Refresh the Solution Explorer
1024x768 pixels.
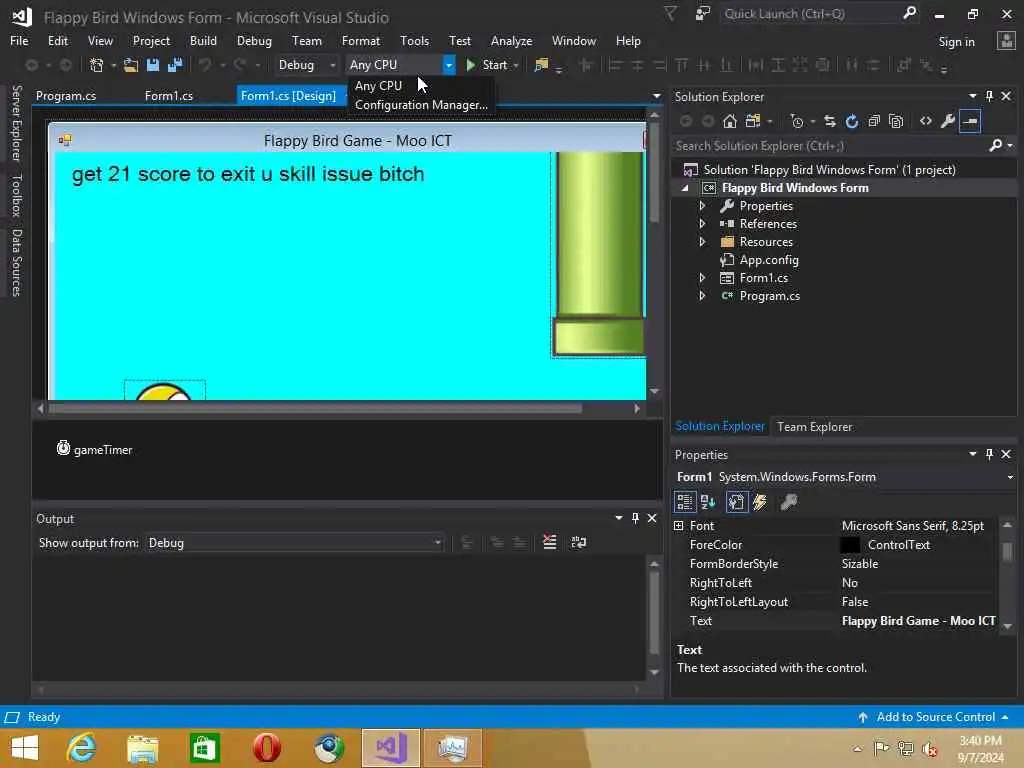click(x=852, y=121)
